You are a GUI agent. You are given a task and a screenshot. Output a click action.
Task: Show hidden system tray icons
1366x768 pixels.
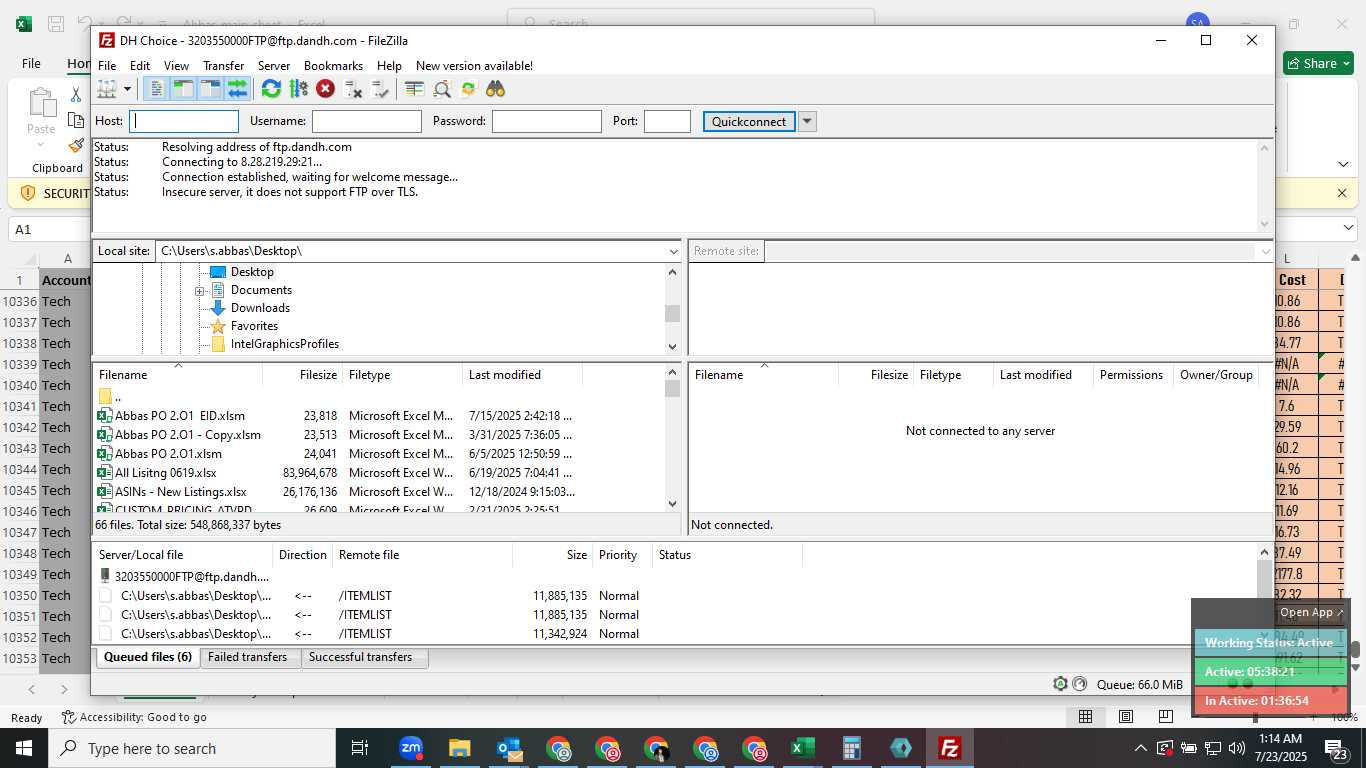(x=1140, y=748)
